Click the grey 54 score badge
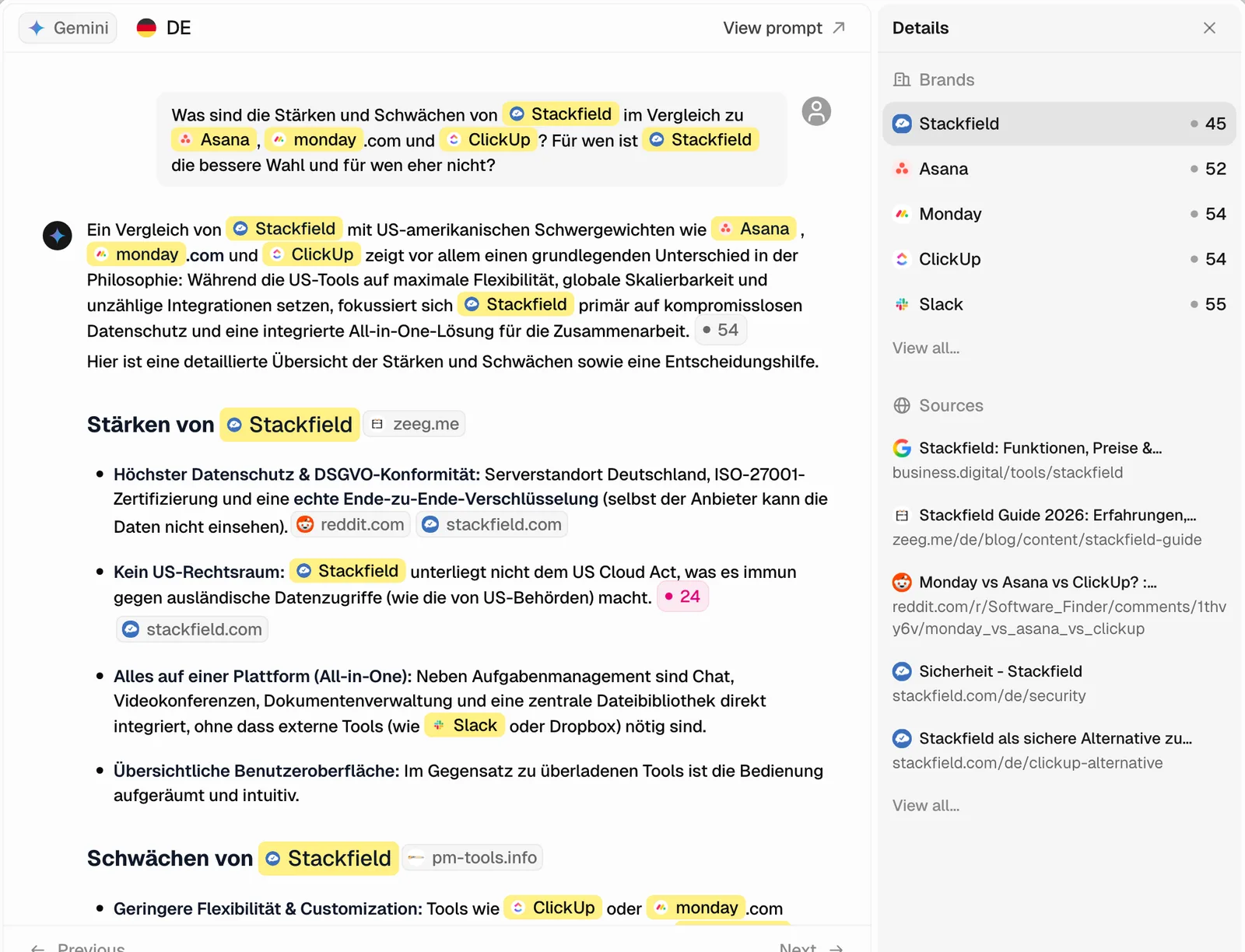This screenshot has width=1245, height=952. (x=721, y=330)
